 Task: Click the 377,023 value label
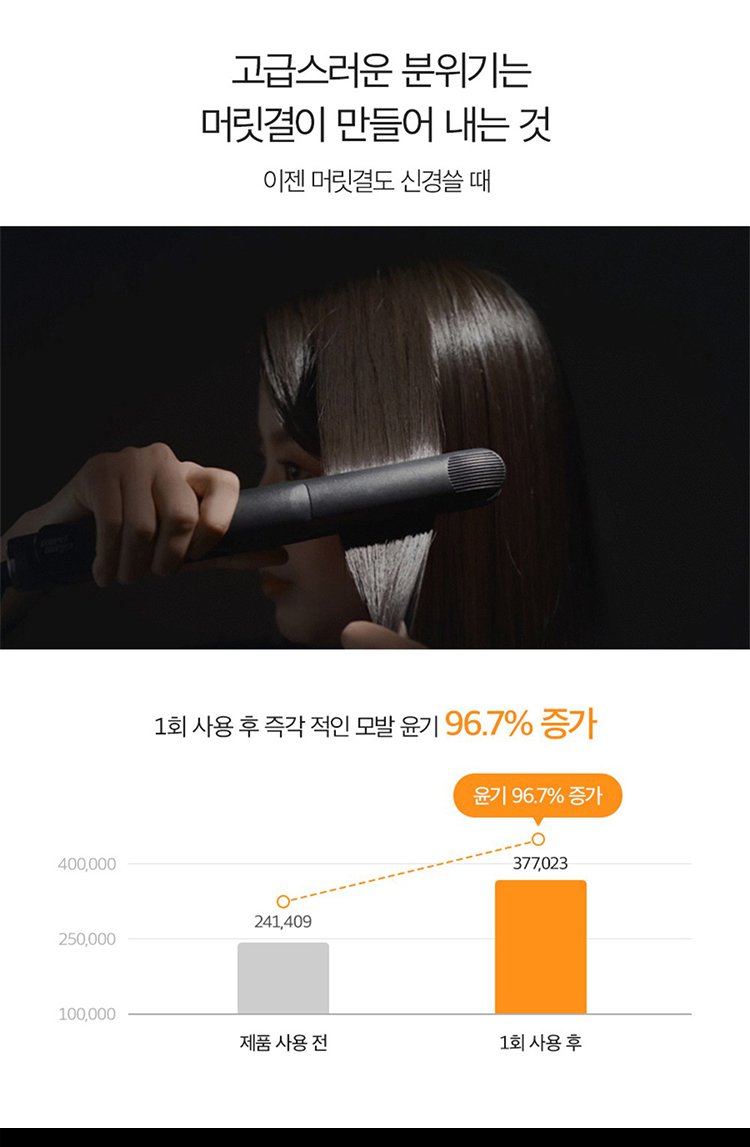(x=540, y=864)
